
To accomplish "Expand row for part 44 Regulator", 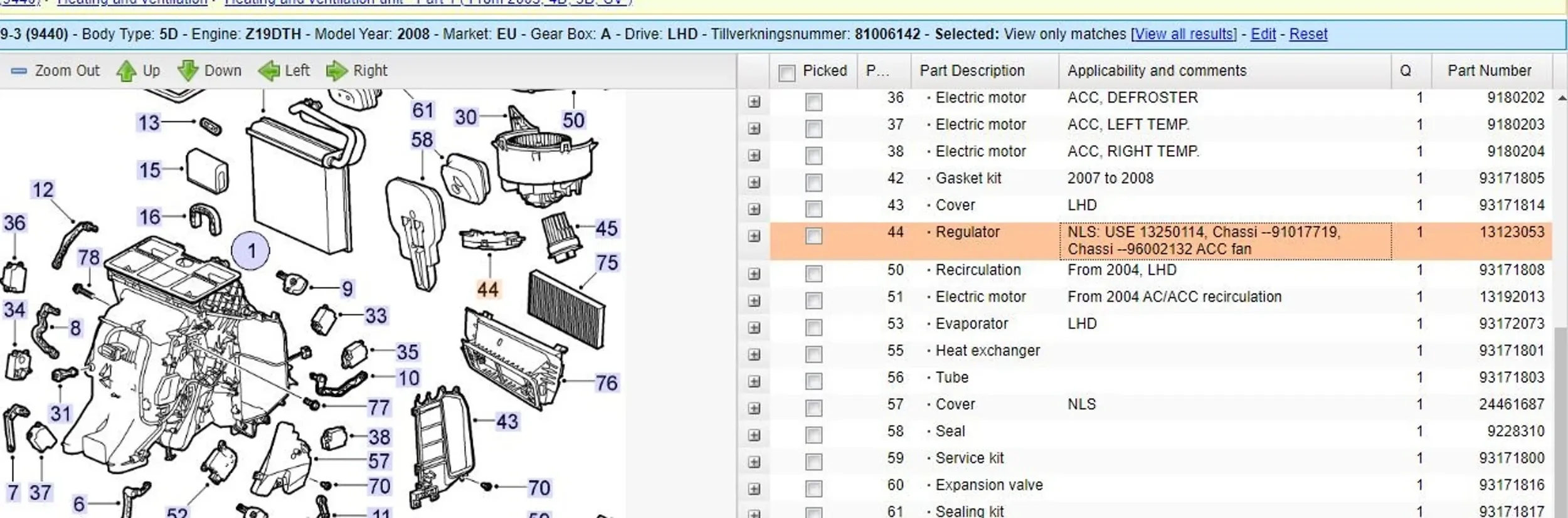I will [754, 236].
